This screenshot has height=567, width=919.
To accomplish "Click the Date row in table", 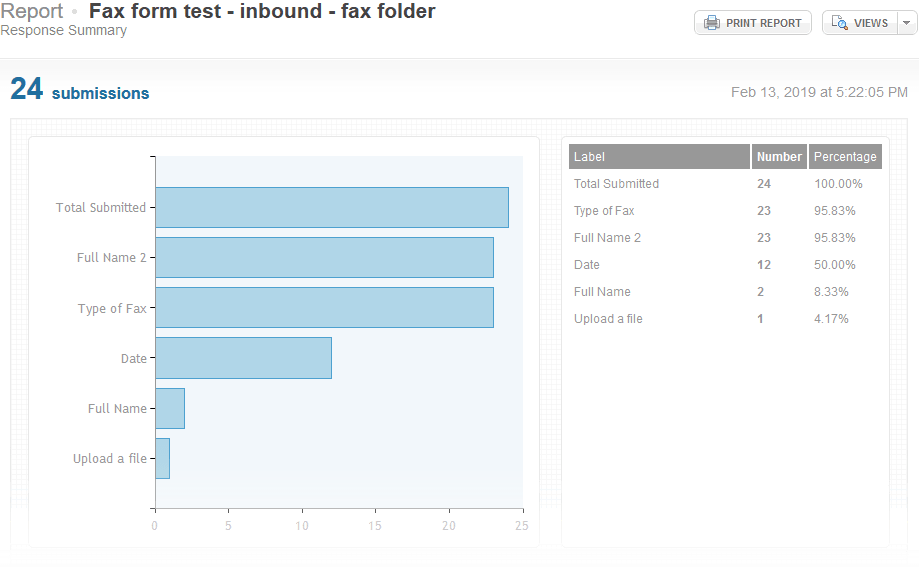I will [725, 264].
